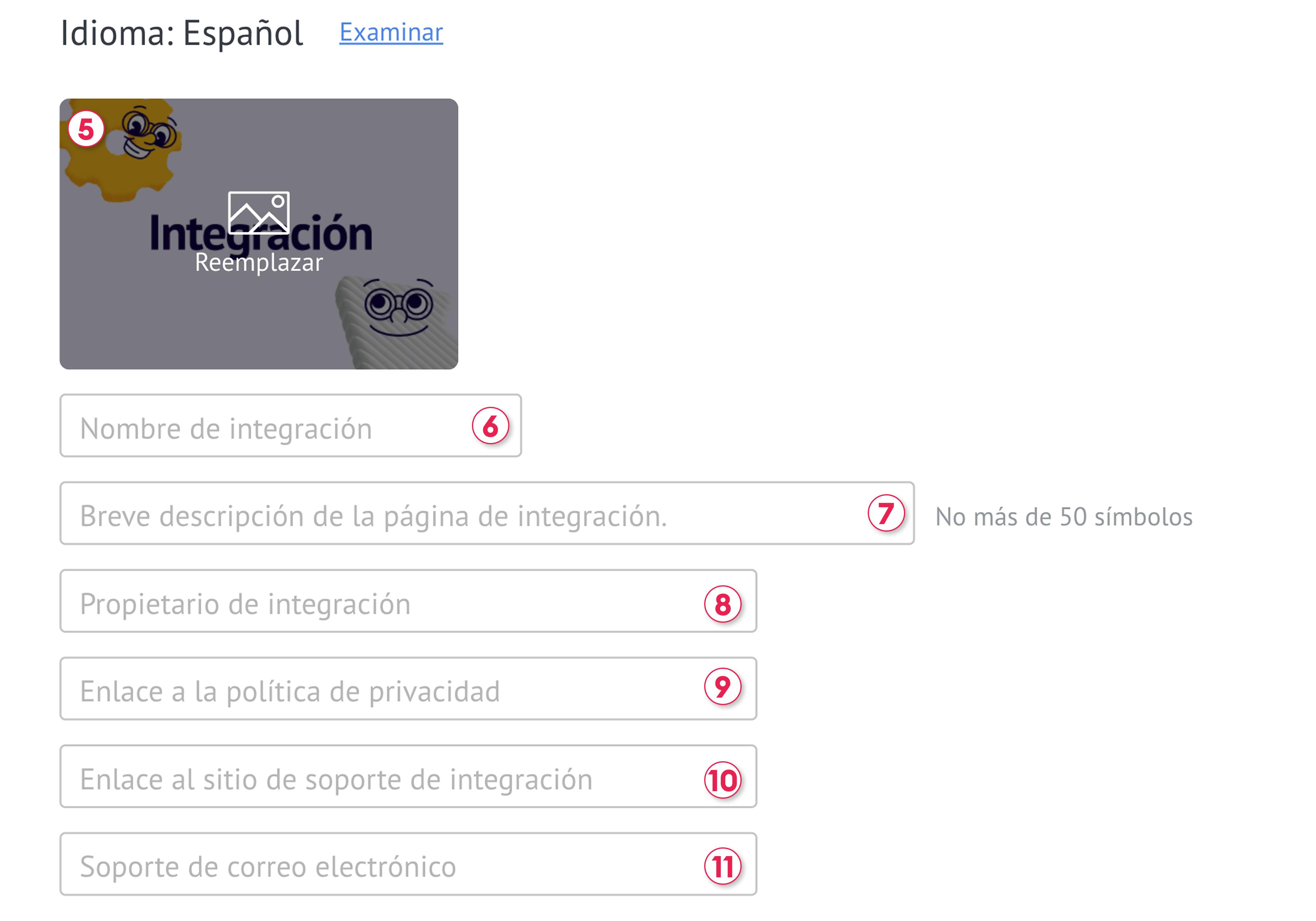1316x921 pixels.
Task: Click the image placeholder icon on thumbnail
Action: [x=258, y=213]
